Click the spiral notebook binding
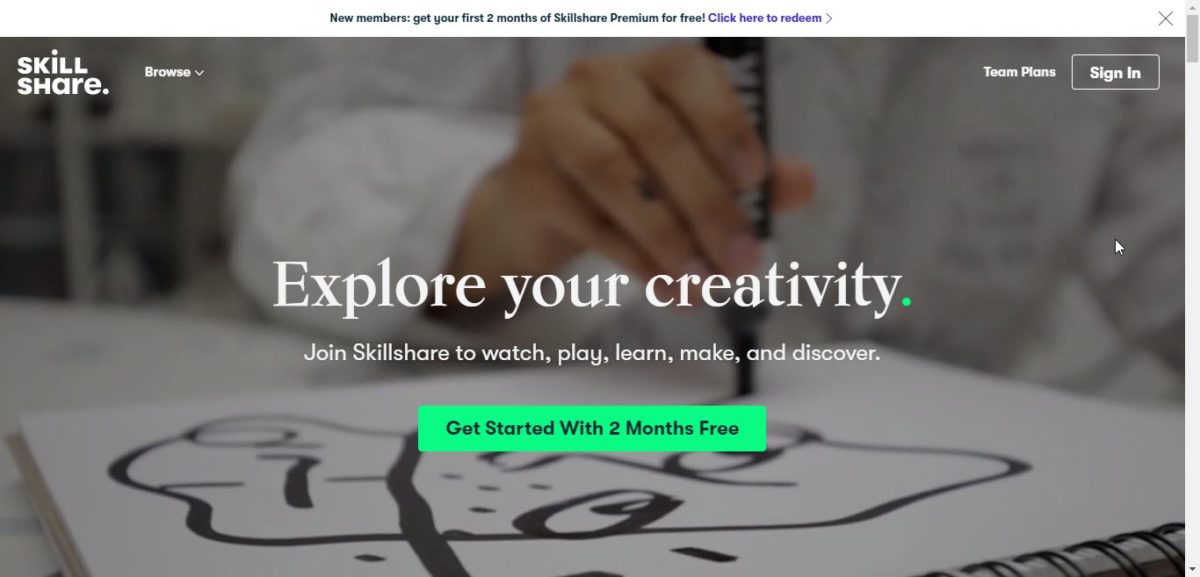This screenshot has height=577, width=1200. (1130, 545)
